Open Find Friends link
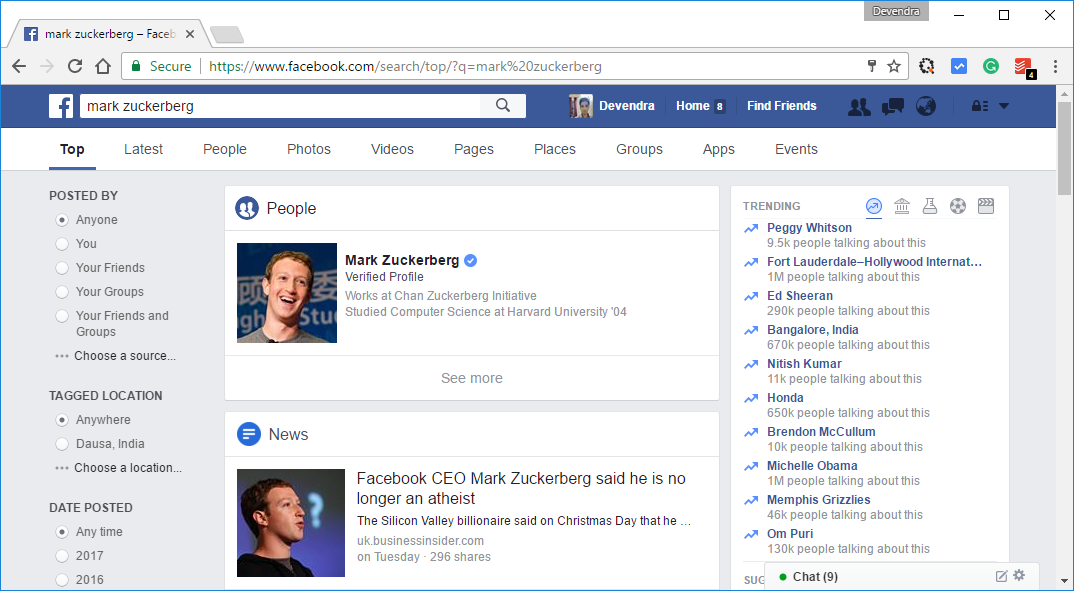 [782, 106]
